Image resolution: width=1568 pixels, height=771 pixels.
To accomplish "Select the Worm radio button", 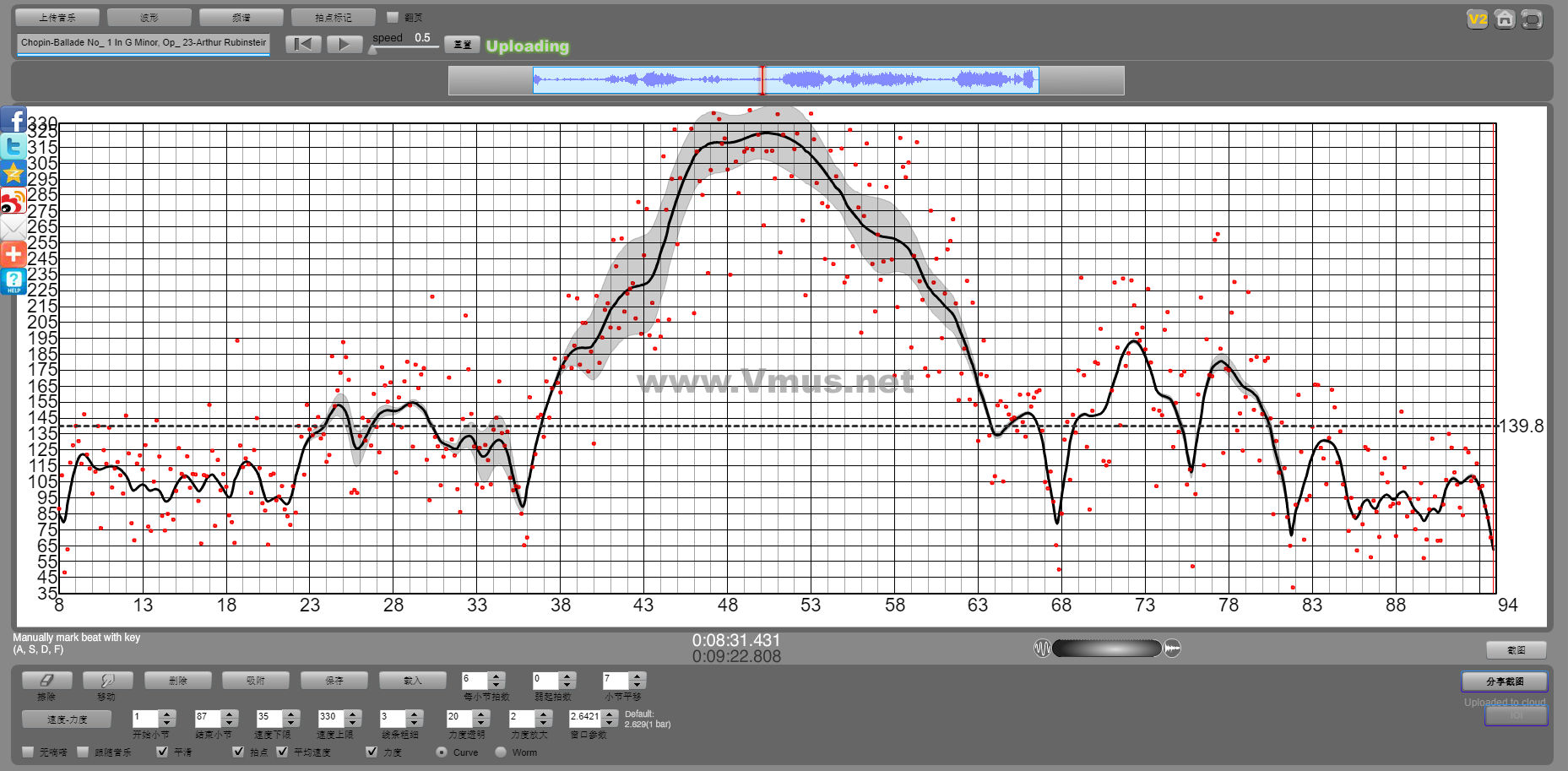I will tap(501, 752).
